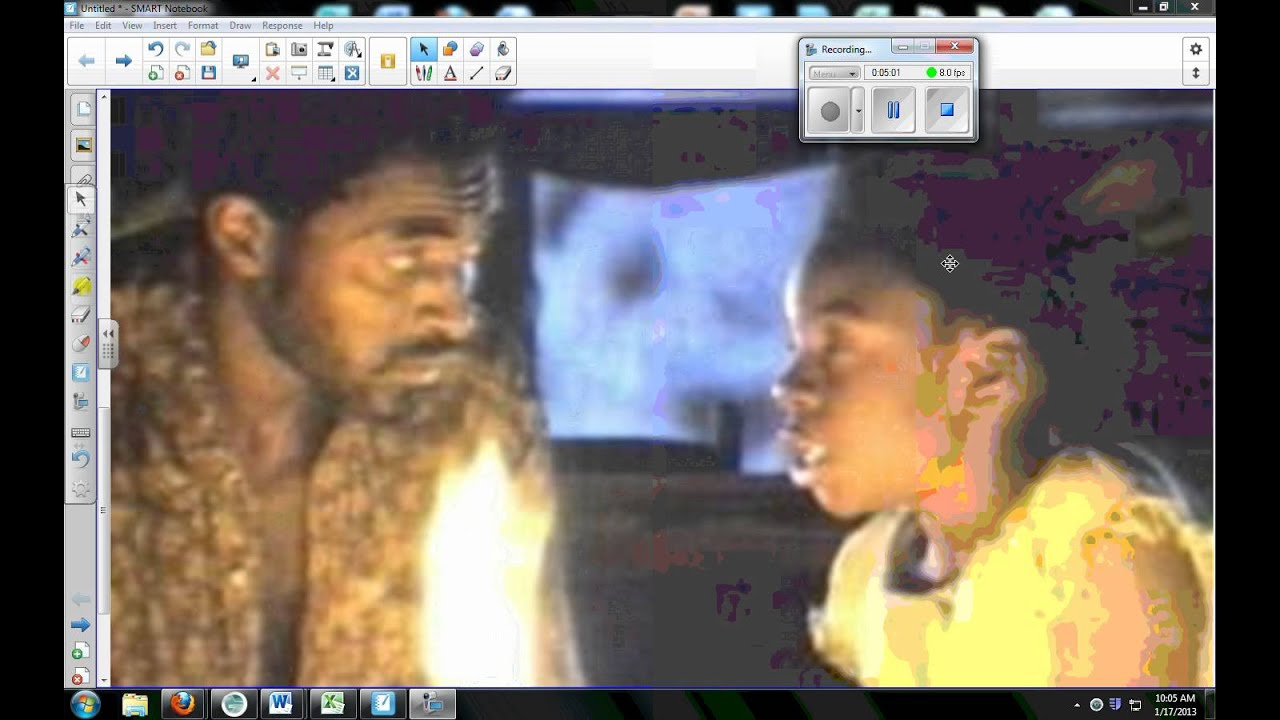Go to the previous page with the top toolbar back arrow
This screenshot has width=1280, height=720.
pyautogui.click(x=87, y=61)
